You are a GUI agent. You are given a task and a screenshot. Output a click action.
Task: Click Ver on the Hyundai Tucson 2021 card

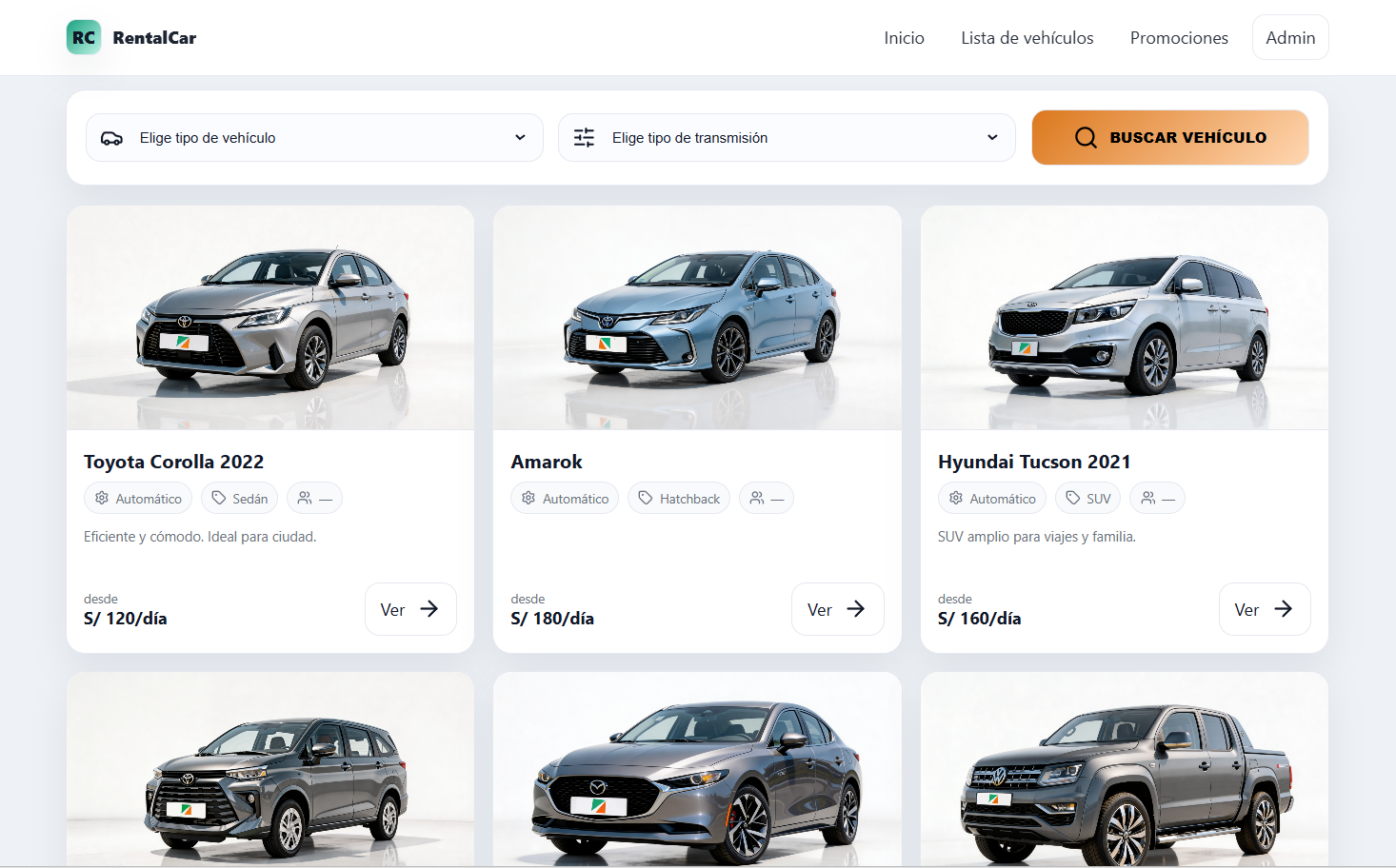(1264, 609)
